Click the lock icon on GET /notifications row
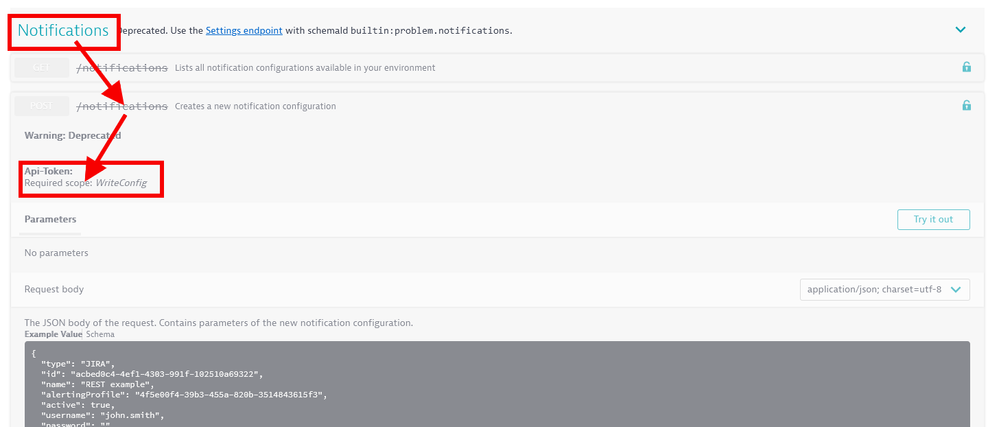 pos(966,68)
